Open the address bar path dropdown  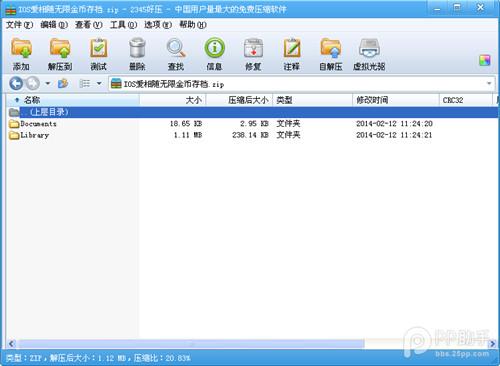click(489, 83)
